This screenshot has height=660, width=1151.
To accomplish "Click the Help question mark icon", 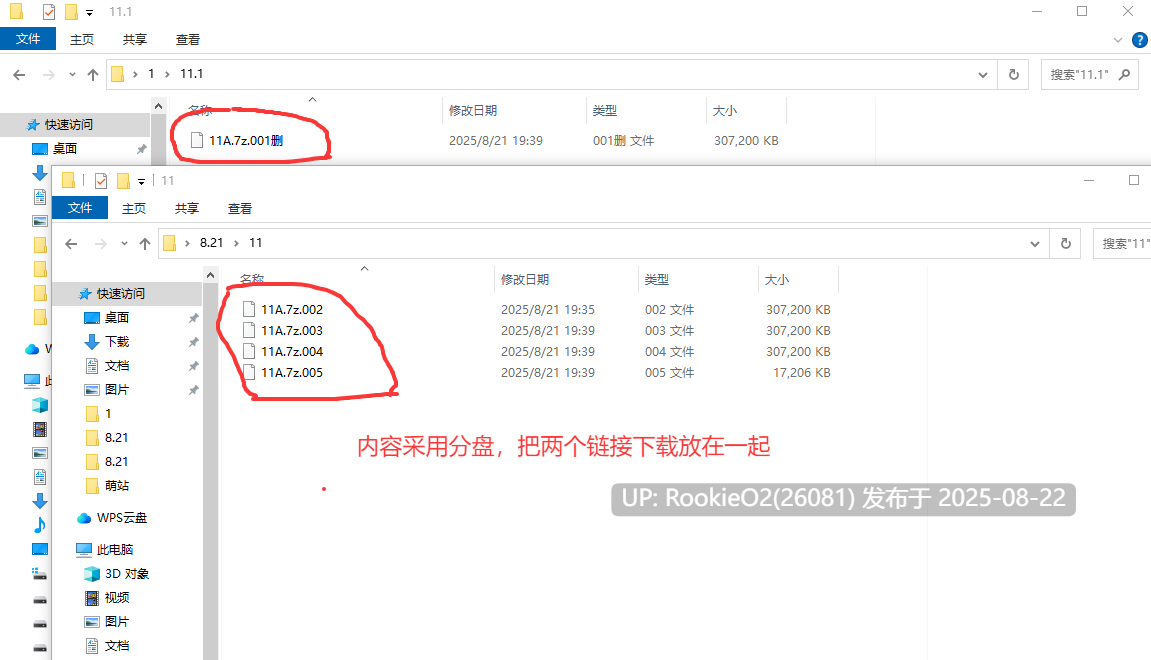I will click(1140, 40).
